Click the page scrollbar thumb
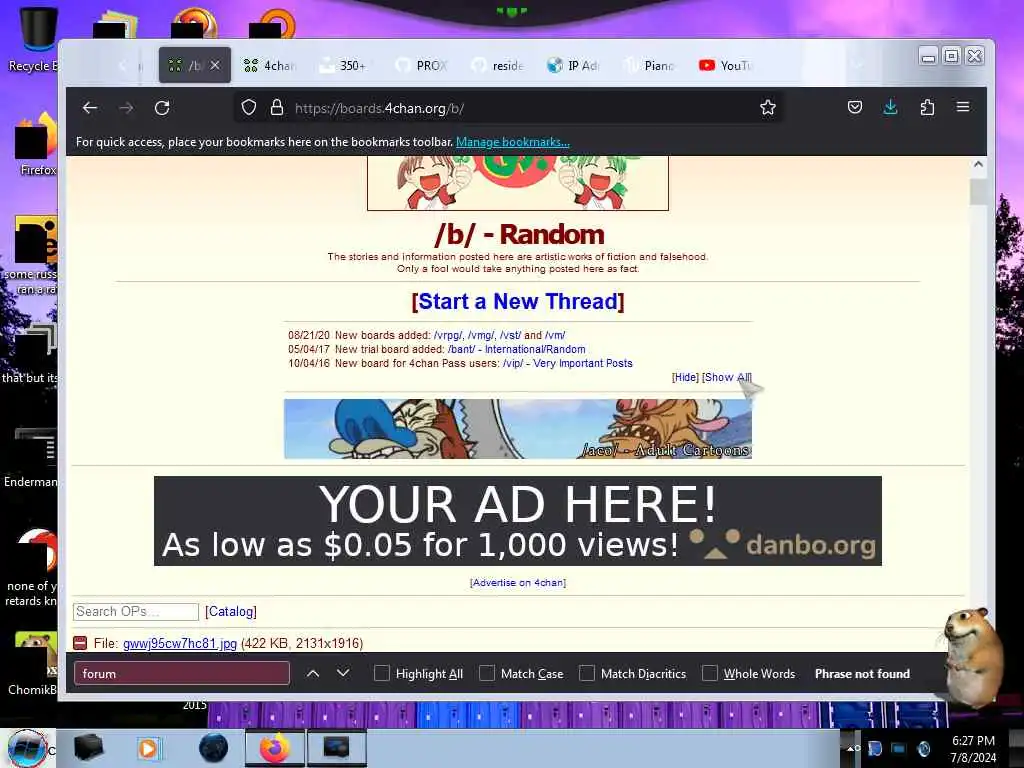The height and width of the screenshot is (768, 1024). (978, 191)
